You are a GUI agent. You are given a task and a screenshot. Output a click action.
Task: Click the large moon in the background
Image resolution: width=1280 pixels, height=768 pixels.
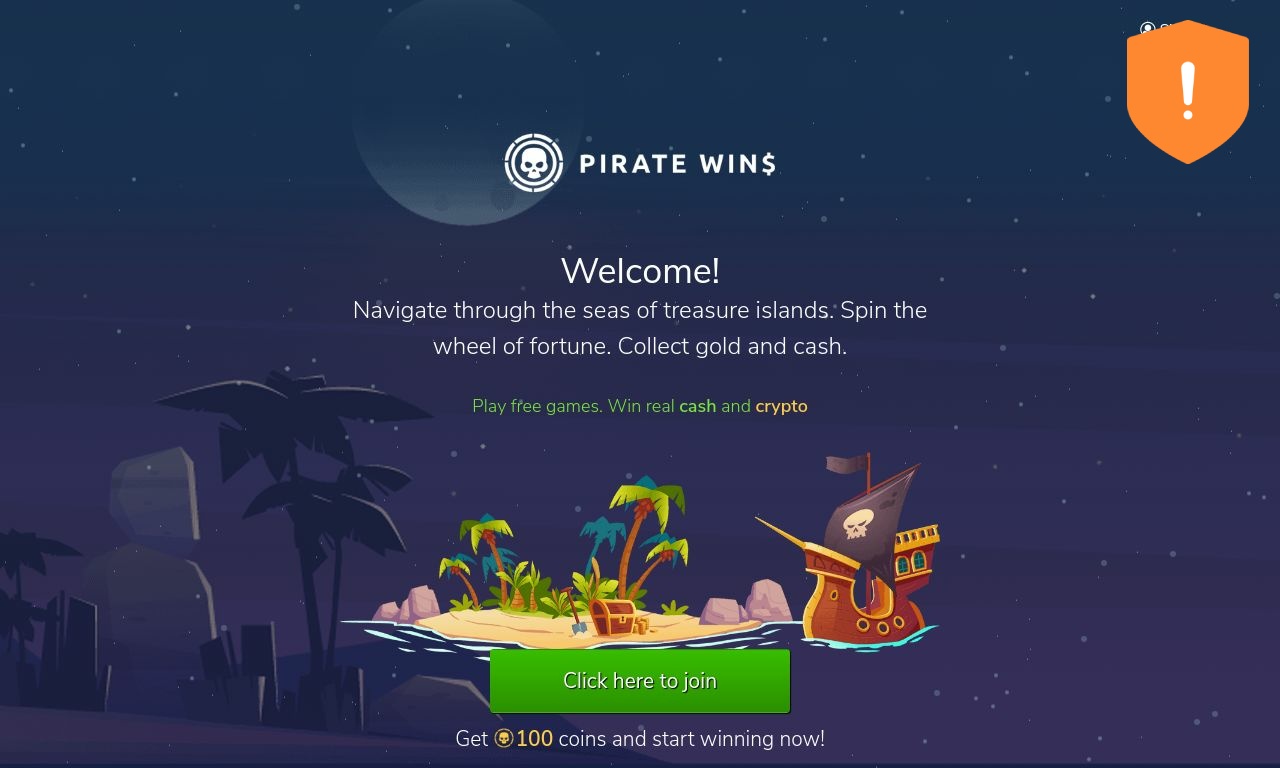466,112
